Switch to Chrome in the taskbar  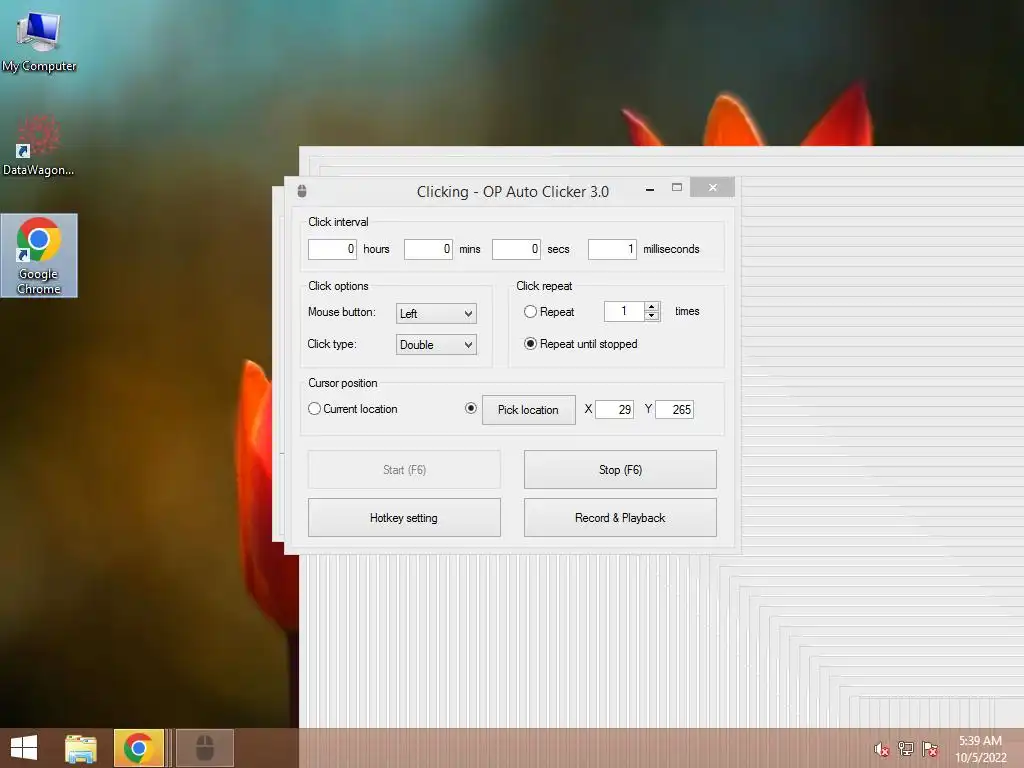[138, 748]
